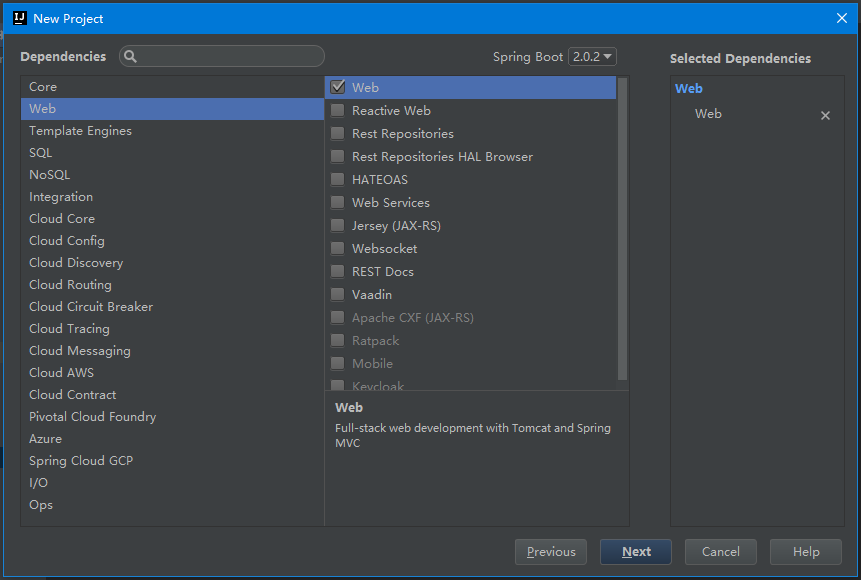861x580 pixels.
Task: Toggle the Websocket checkbox
Action: tap(338, 249)
